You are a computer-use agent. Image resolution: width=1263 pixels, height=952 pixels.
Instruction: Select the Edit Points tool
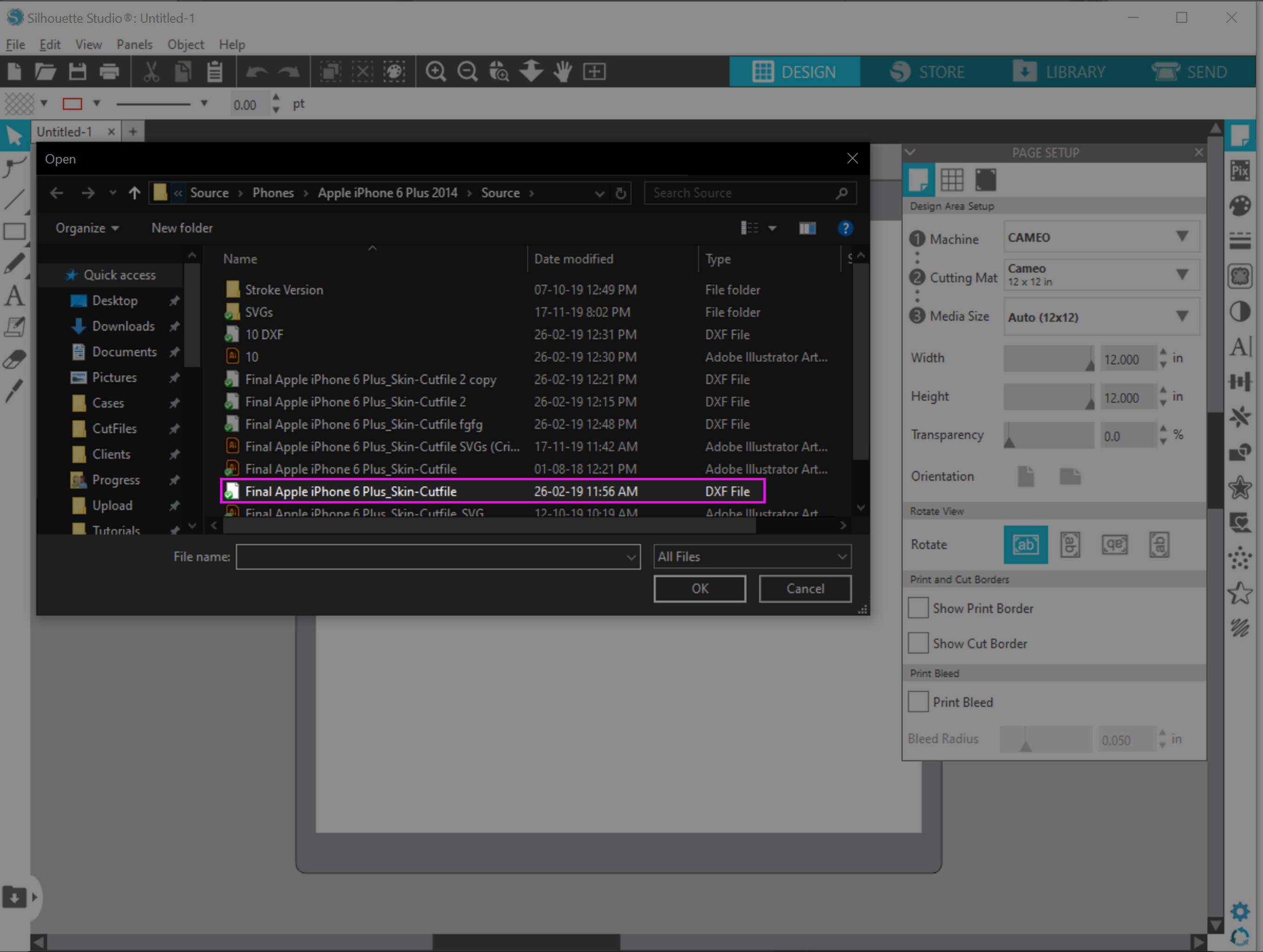click(14, 168)
